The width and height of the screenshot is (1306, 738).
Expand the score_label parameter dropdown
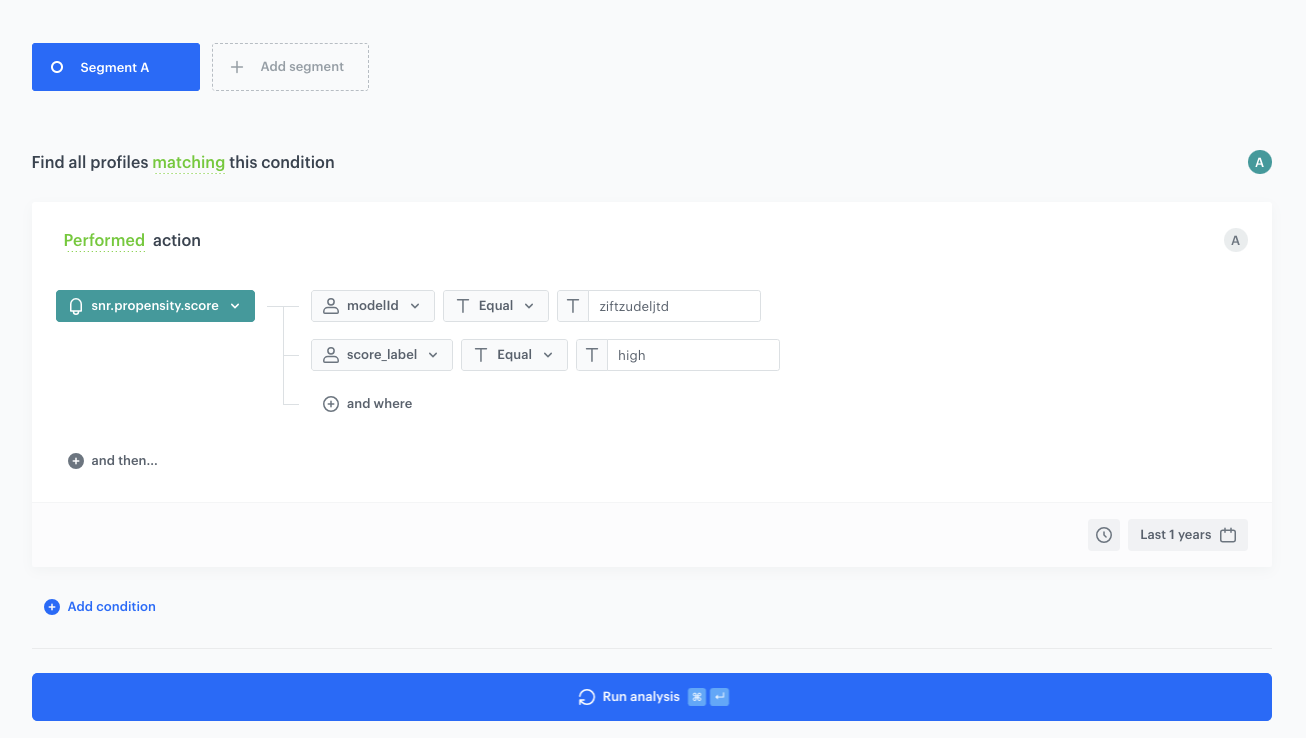click(381, 355)
